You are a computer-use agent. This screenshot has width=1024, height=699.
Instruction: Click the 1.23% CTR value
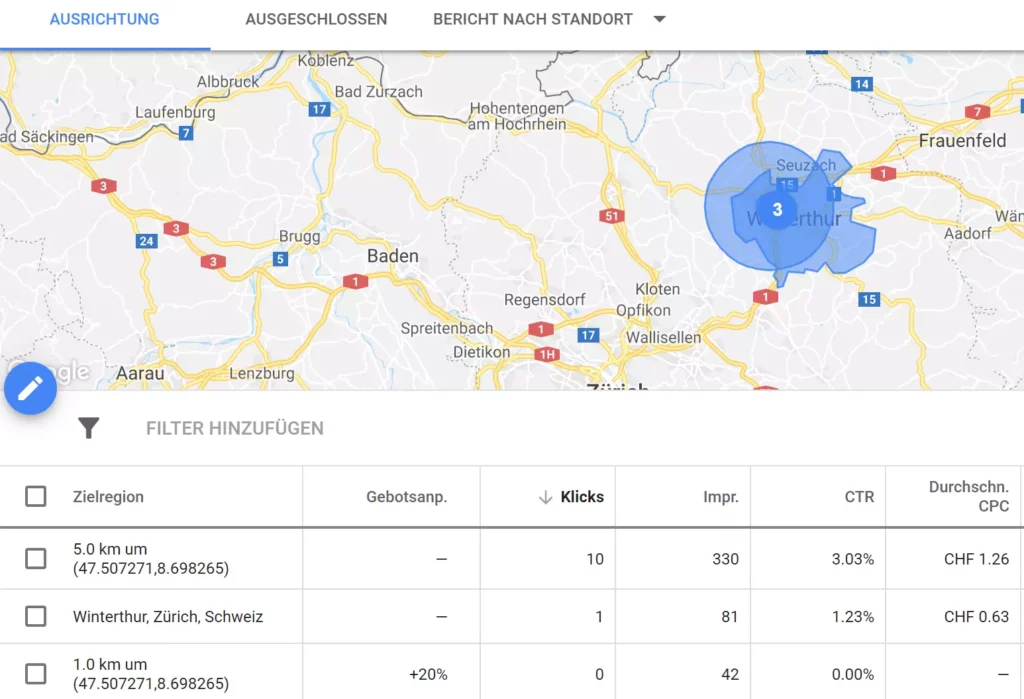click(853, 617)
